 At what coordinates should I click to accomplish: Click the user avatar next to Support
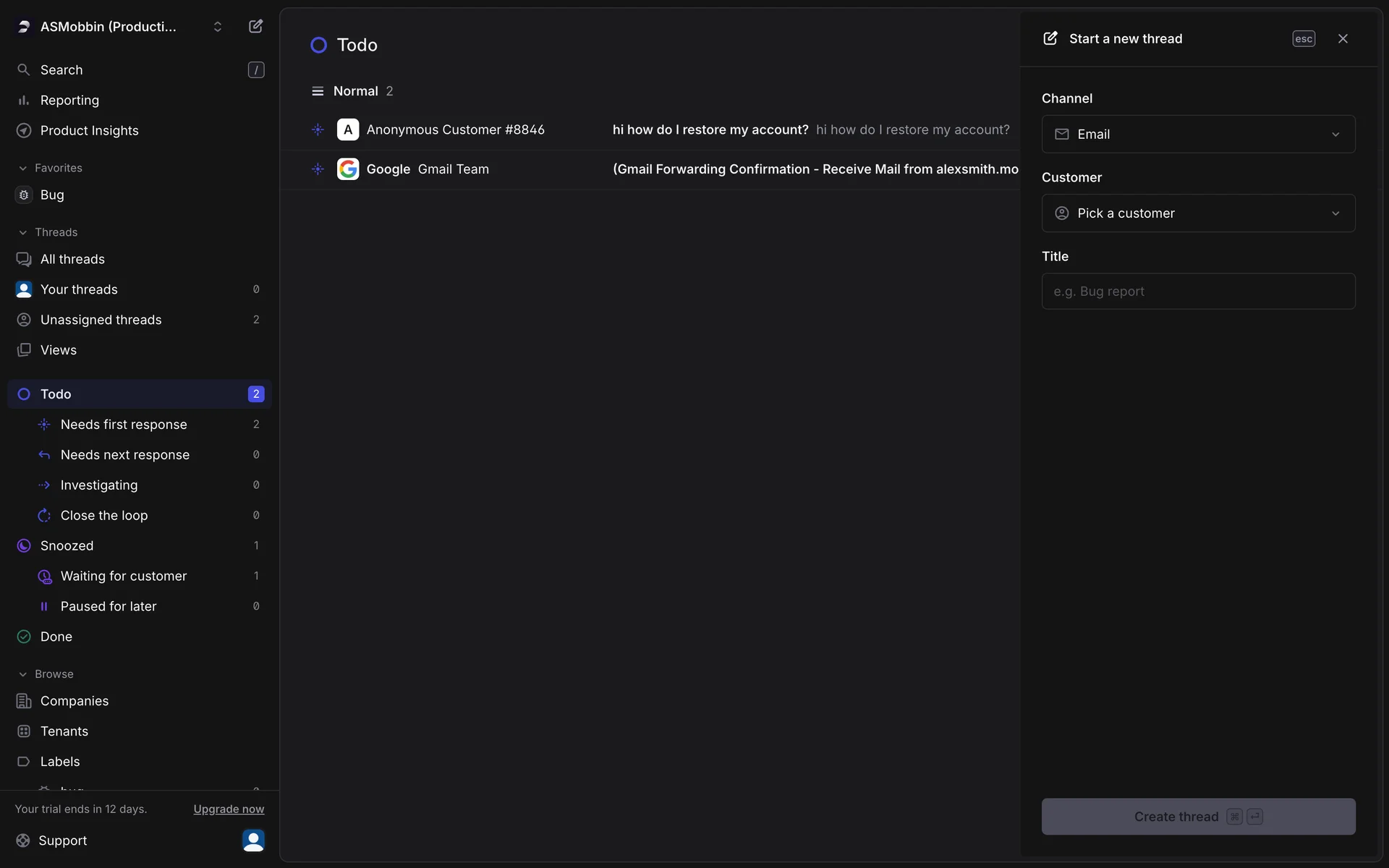pos(253,841)
